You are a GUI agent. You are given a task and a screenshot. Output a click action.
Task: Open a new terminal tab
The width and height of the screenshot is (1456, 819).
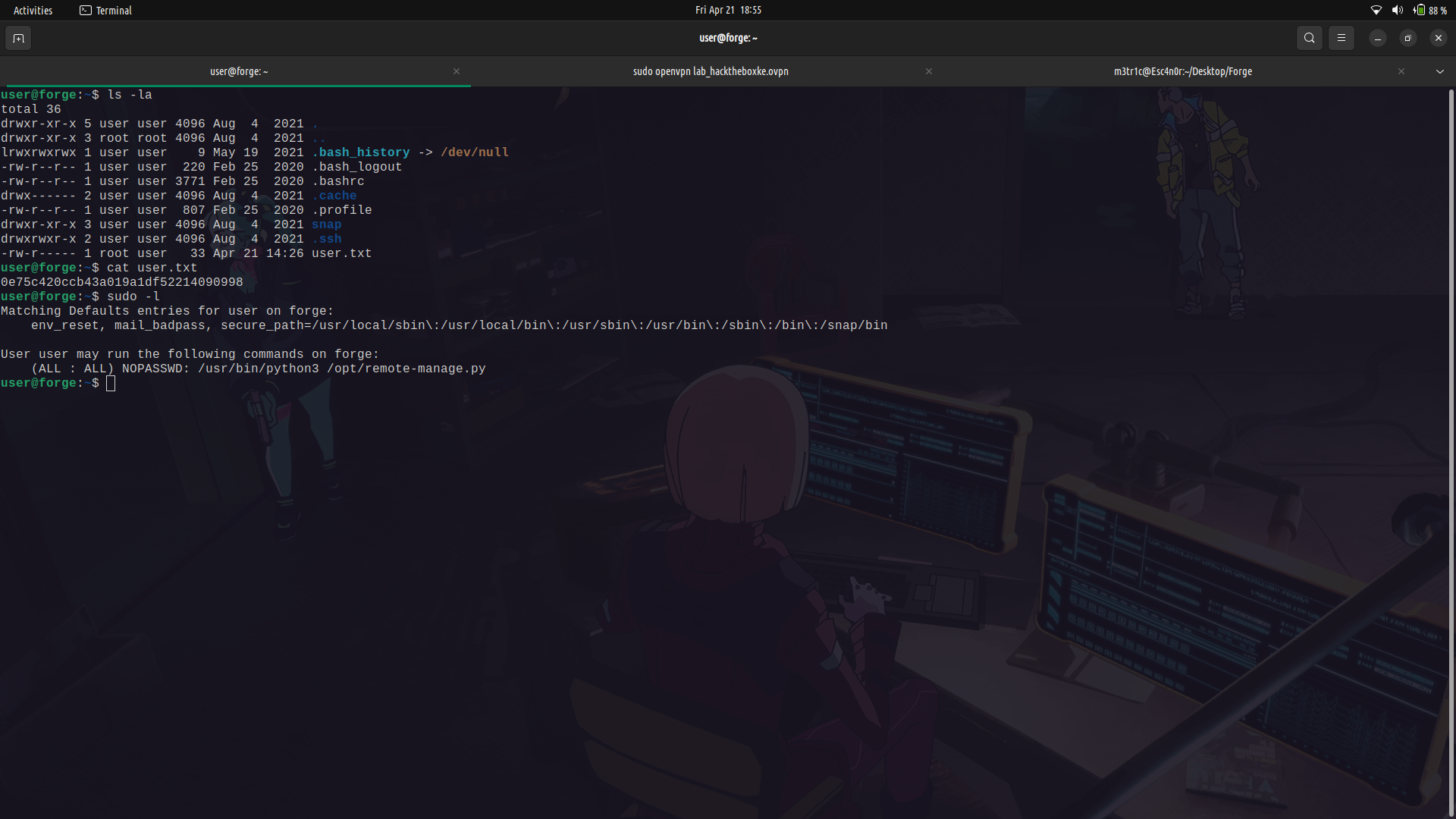coord(17,38)
